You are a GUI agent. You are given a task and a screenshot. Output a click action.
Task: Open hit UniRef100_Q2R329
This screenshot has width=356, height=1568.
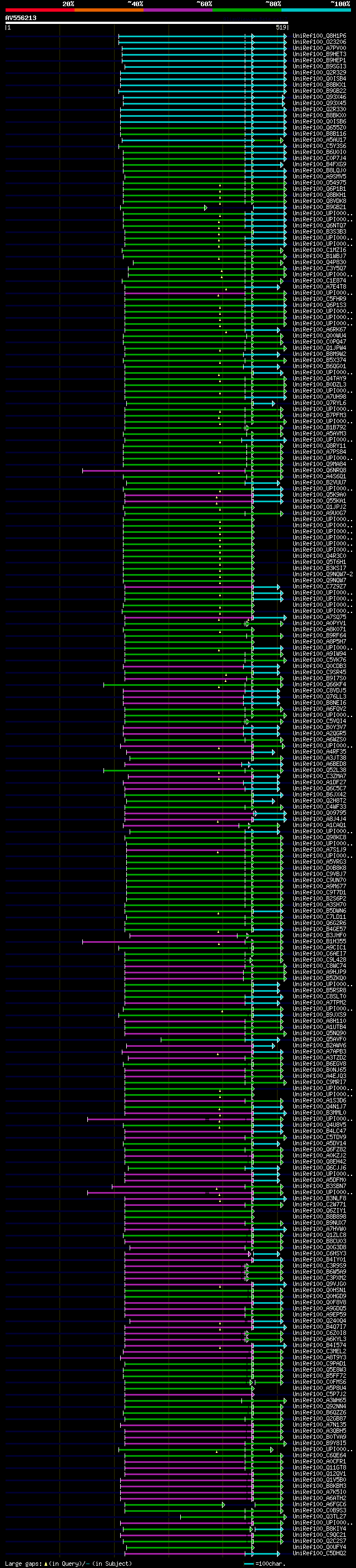click(x=319, y=72)
